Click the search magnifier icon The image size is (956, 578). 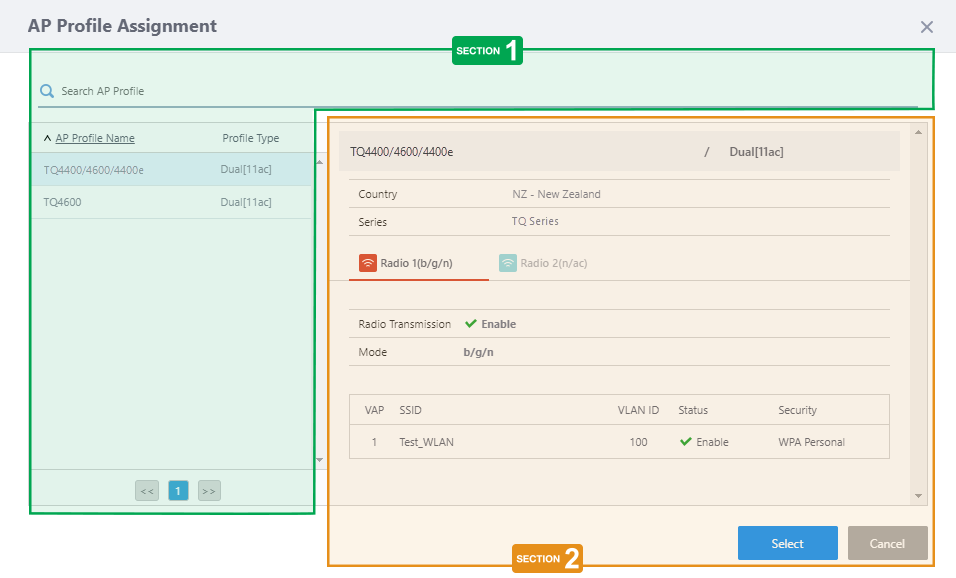tap(46, 91)
